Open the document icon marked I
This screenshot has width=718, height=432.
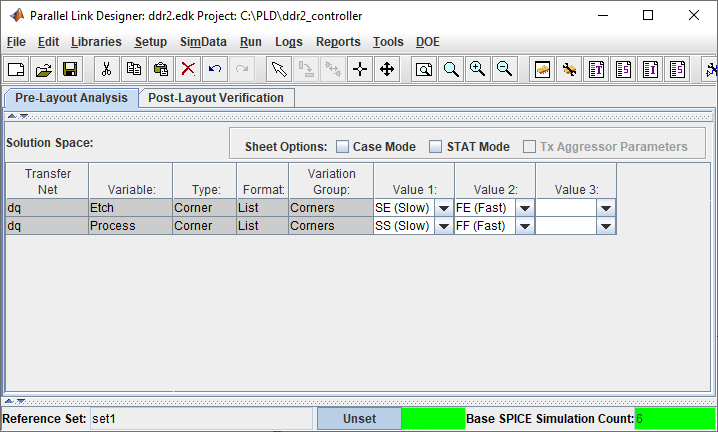[x=650, y=69]
